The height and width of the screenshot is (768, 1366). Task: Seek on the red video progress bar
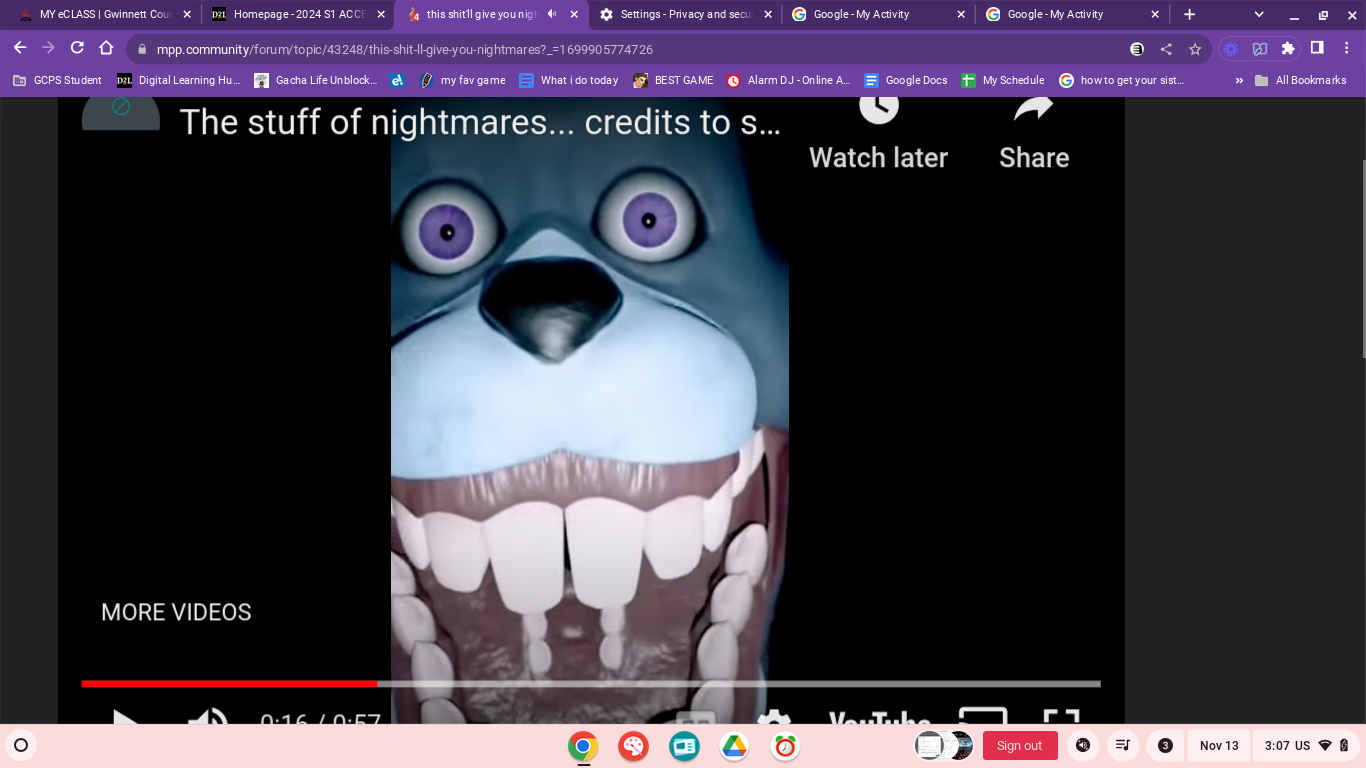click(229, 684)
